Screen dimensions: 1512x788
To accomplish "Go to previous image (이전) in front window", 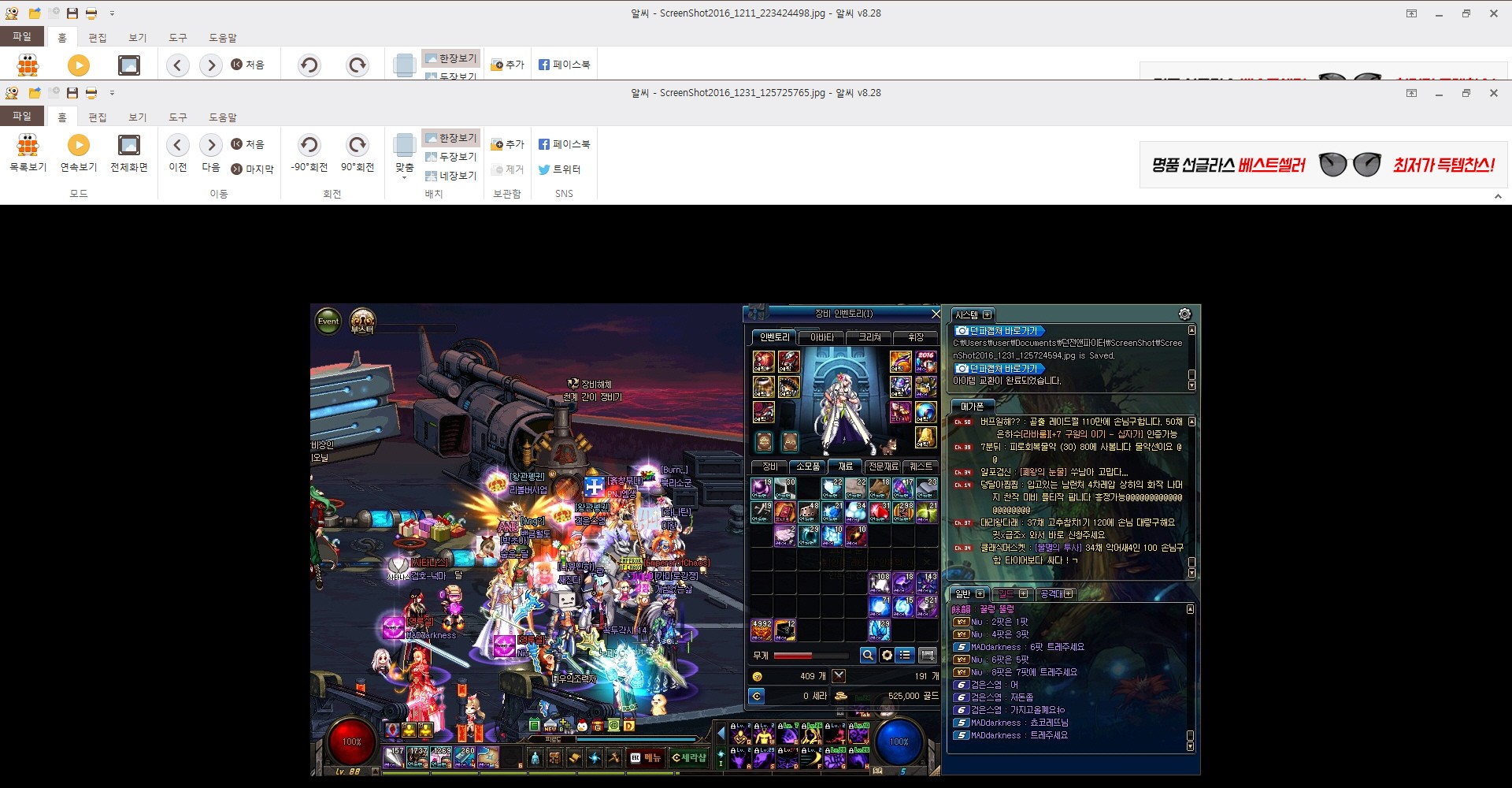I will pyautogui.click(x=178, y=153).
